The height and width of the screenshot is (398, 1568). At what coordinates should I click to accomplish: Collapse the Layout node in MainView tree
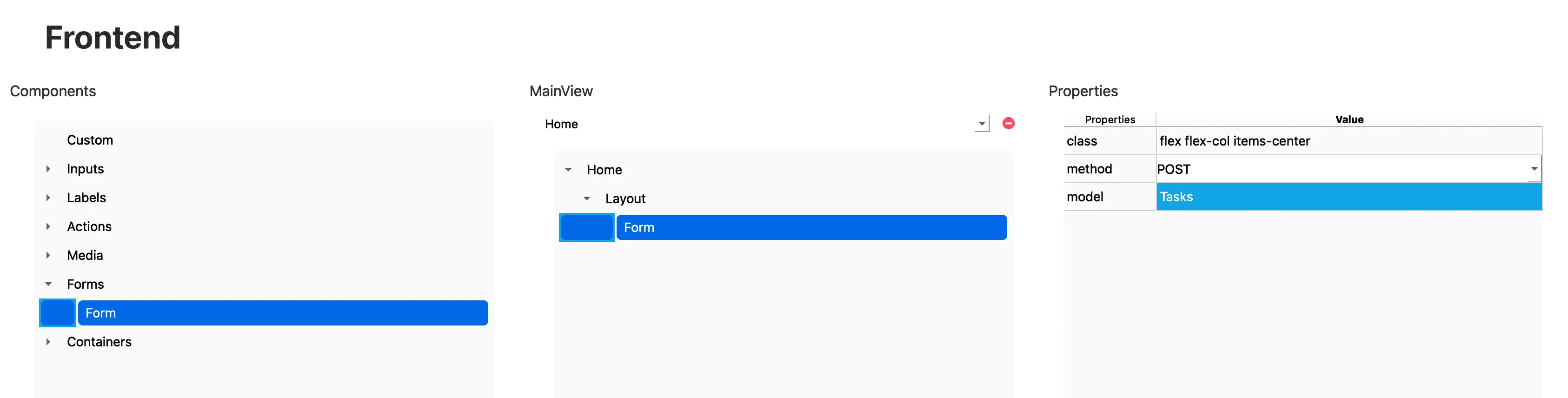587,199
